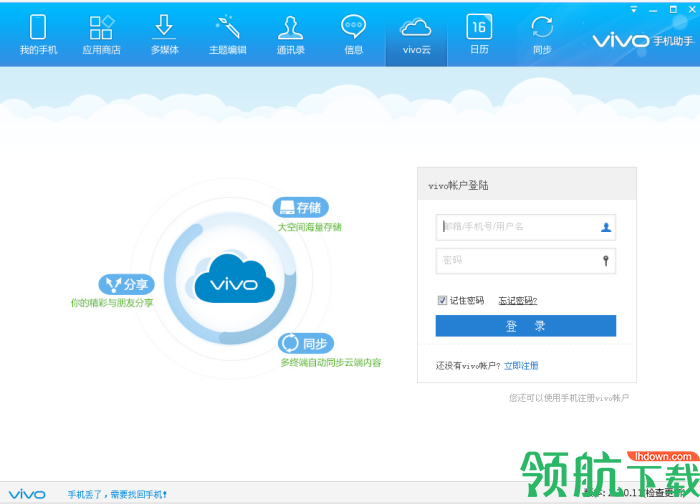Open the title bar dropdown menu arrow

pyautogui.click(x=633, y=9)
